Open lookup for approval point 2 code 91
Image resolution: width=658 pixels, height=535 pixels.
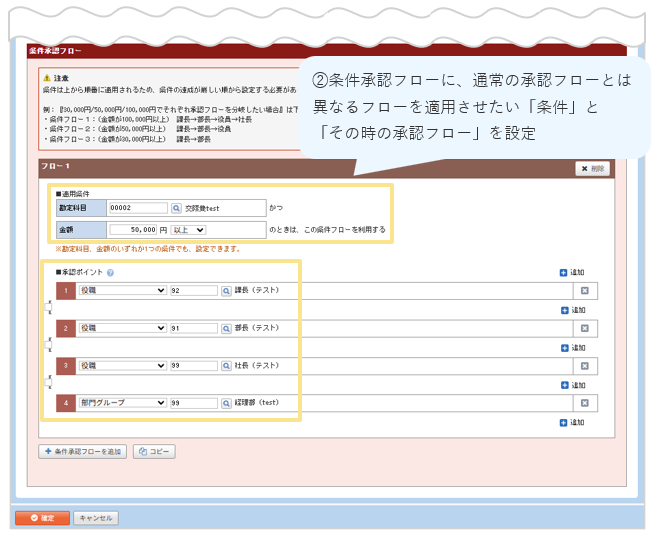[x=226, y=329]
